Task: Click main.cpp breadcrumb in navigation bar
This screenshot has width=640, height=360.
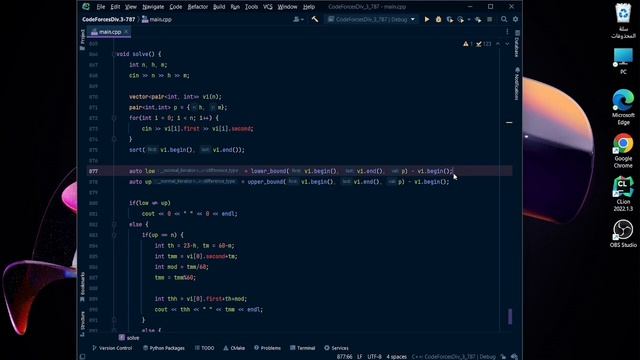Action: point(157,19)
